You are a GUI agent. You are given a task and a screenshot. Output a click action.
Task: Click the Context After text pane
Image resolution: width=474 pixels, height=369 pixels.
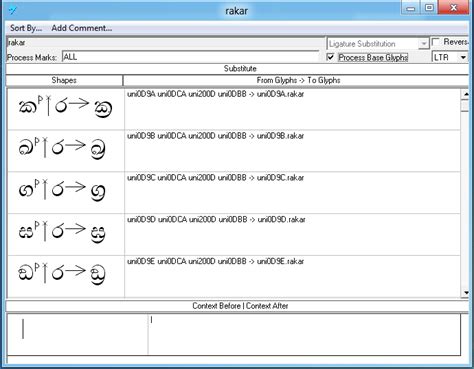pos(304,334)
